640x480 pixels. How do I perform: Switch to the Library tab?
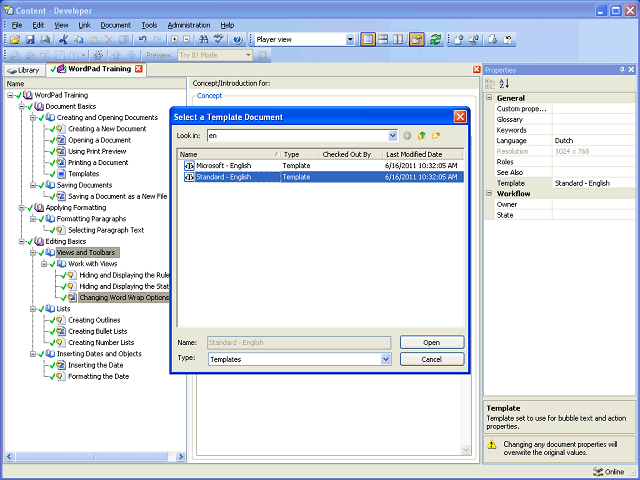pyautogui.click(x=24, y=70)
